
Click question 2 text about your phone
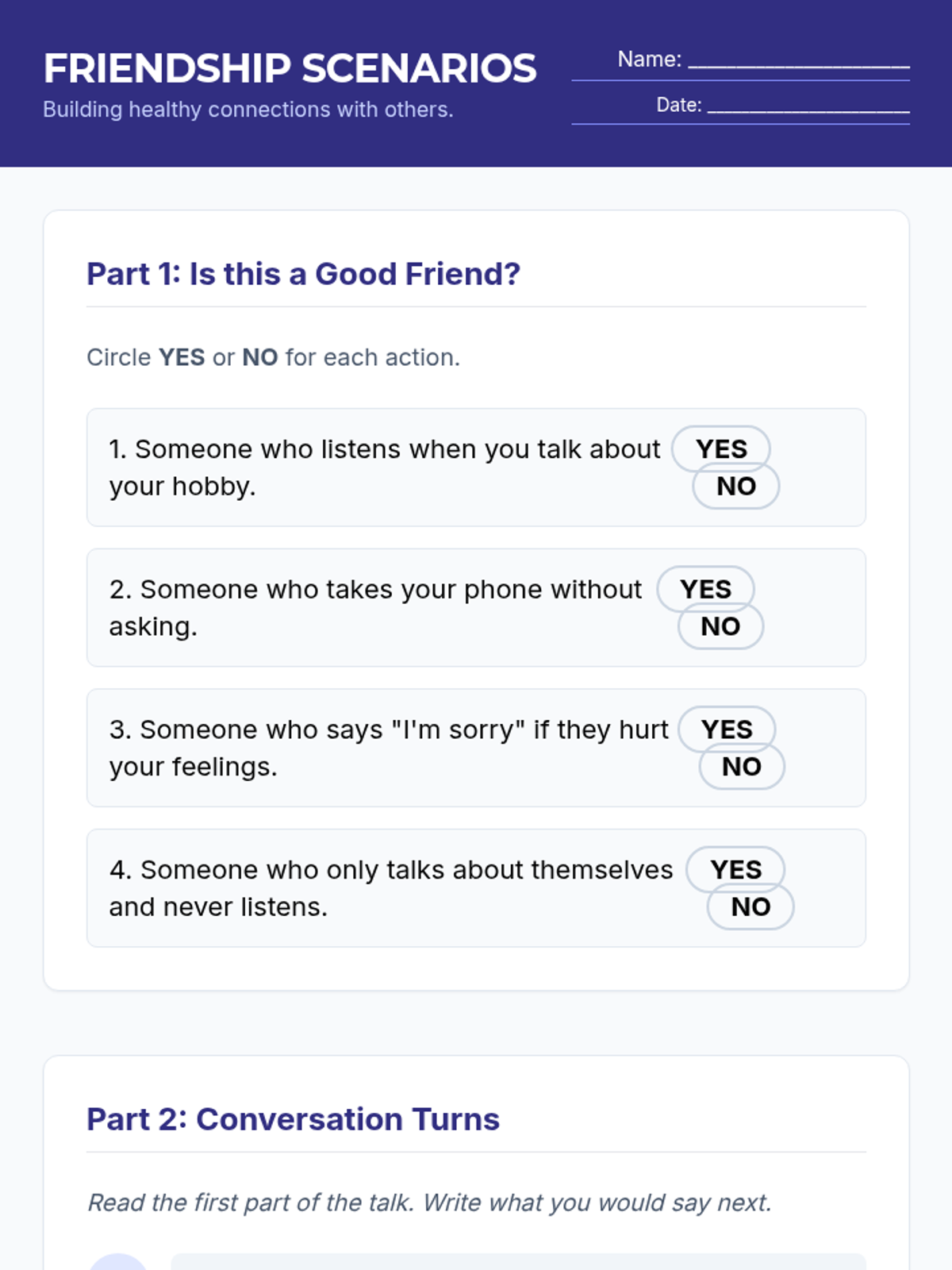tap(375, 608)
